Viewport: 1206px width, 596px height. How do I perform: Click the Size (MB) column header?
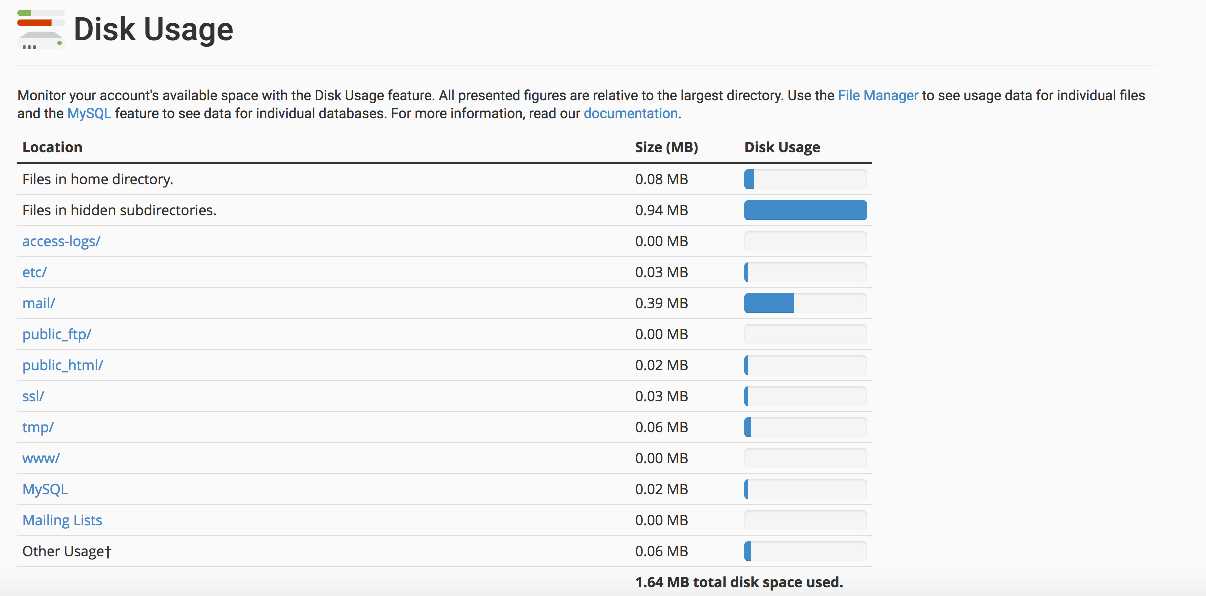pos(666,147)
